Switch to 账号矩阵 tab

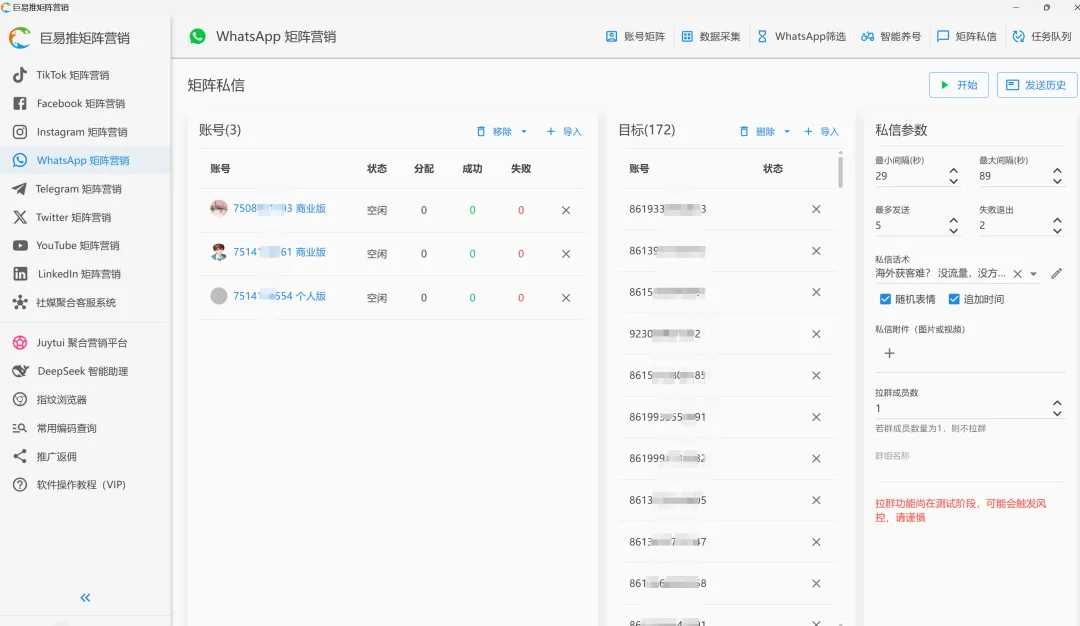coord(635,36)
